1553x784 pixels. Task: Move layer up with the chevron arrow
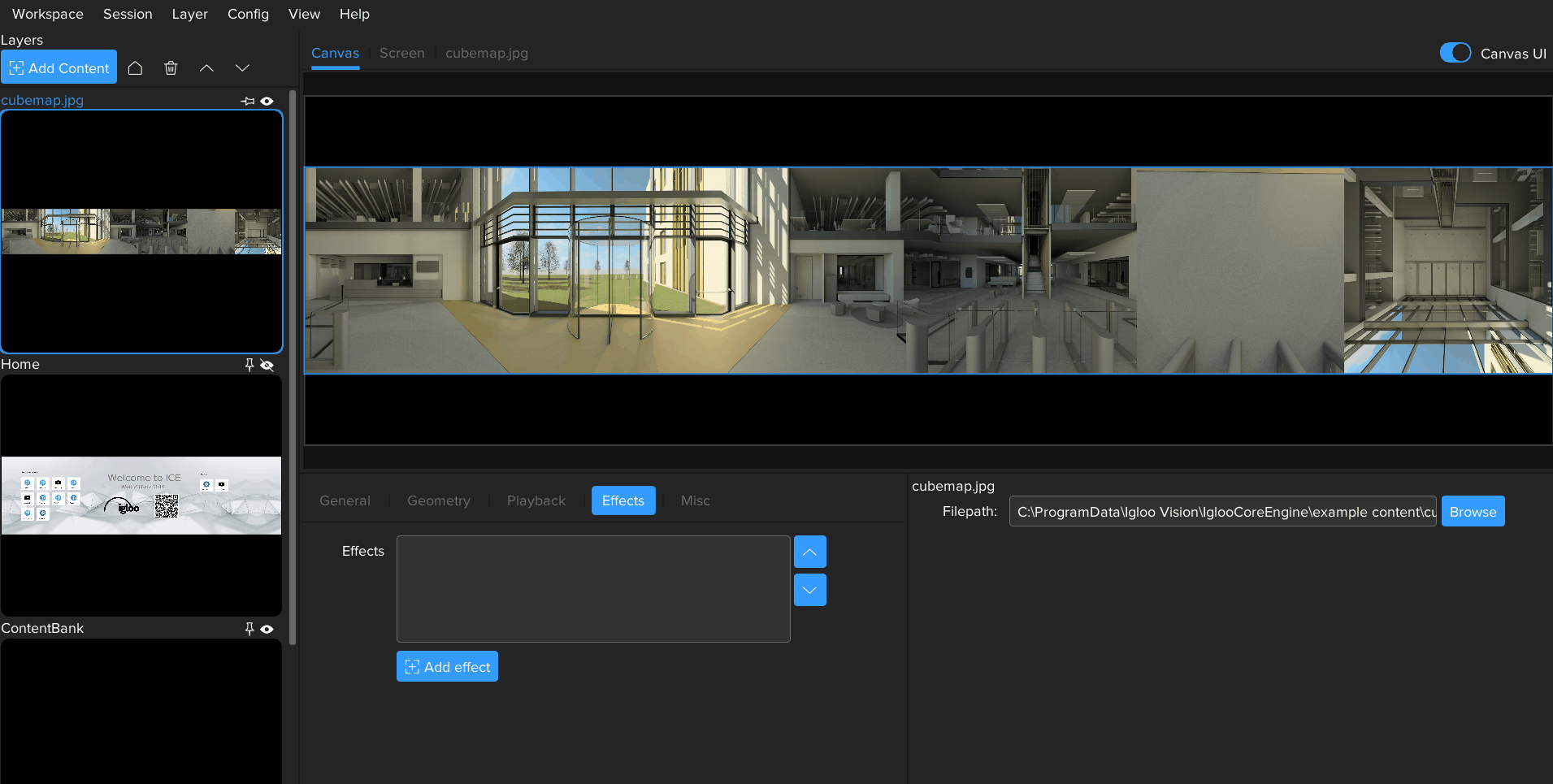click(206, 68)
